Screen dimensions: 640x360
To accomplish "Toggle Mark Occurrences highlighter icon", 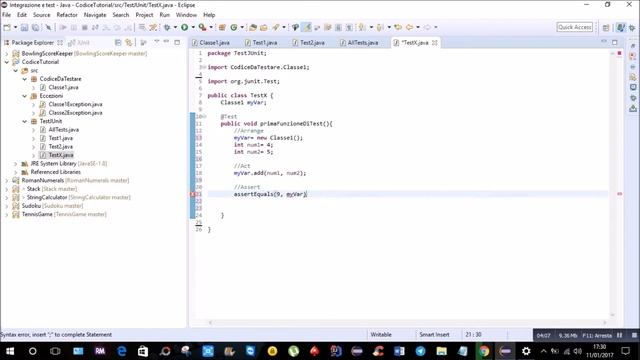I will [307, 27].
